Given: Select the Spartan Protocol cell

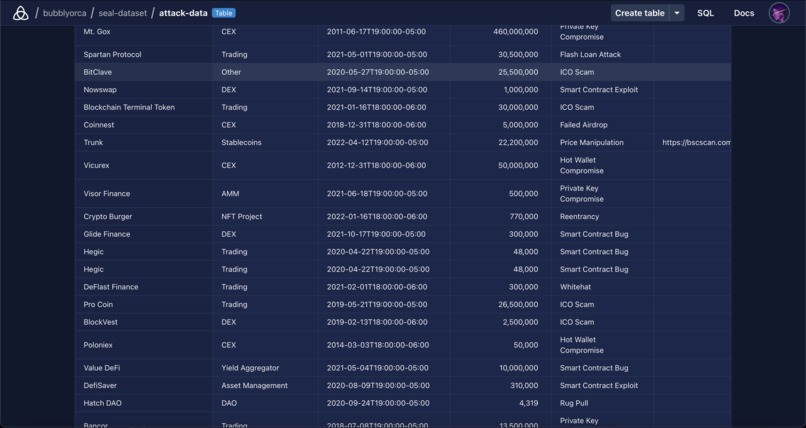Looking at the screenshot, I should pyautogui.click(x=144, y=54).
